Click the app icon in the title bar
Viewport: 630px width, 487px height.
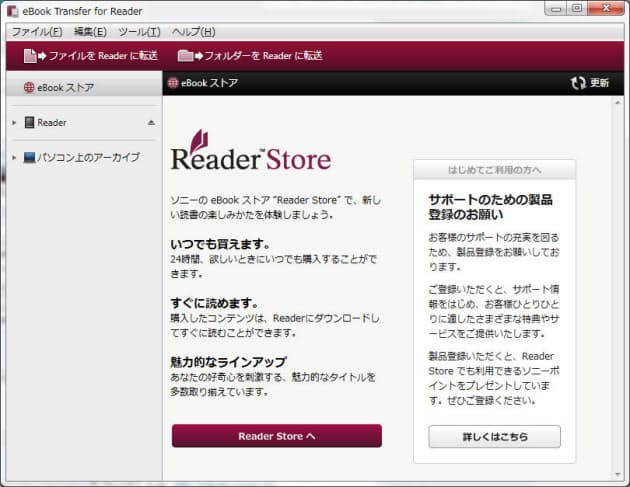(14, 11)
